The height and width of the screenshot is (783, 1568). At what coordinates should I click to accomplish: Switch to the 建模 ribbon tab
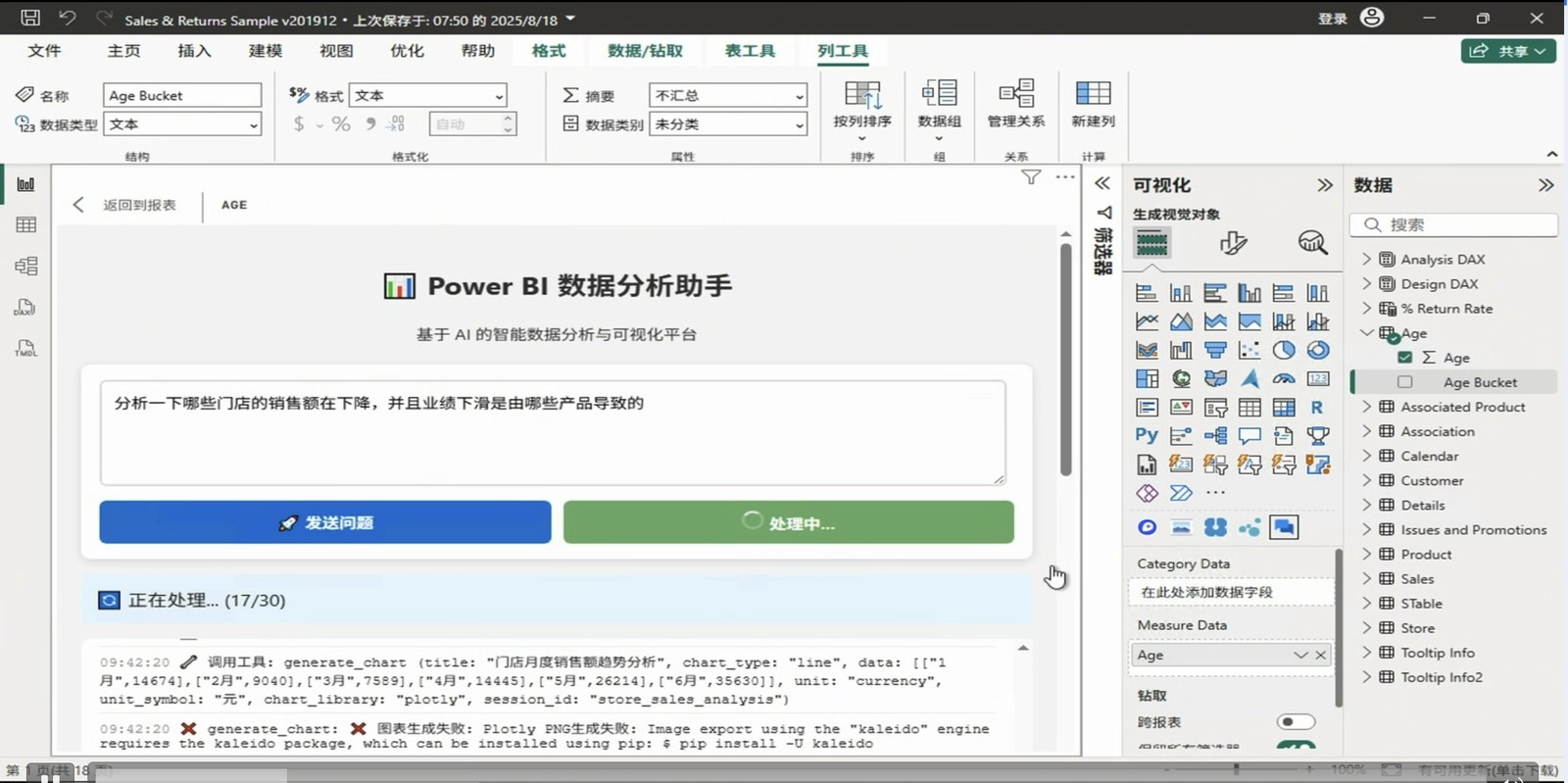[x=266, y=51]
